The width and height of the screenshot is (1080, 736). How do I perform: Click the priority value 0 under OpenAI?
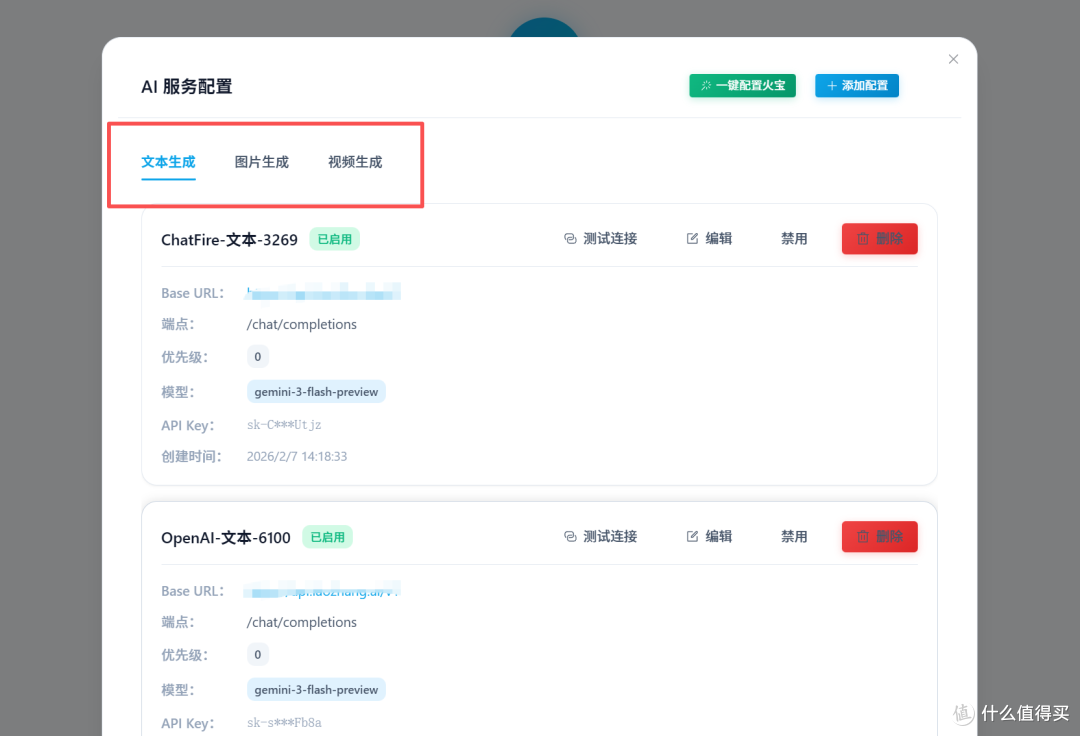click(258, 654)
